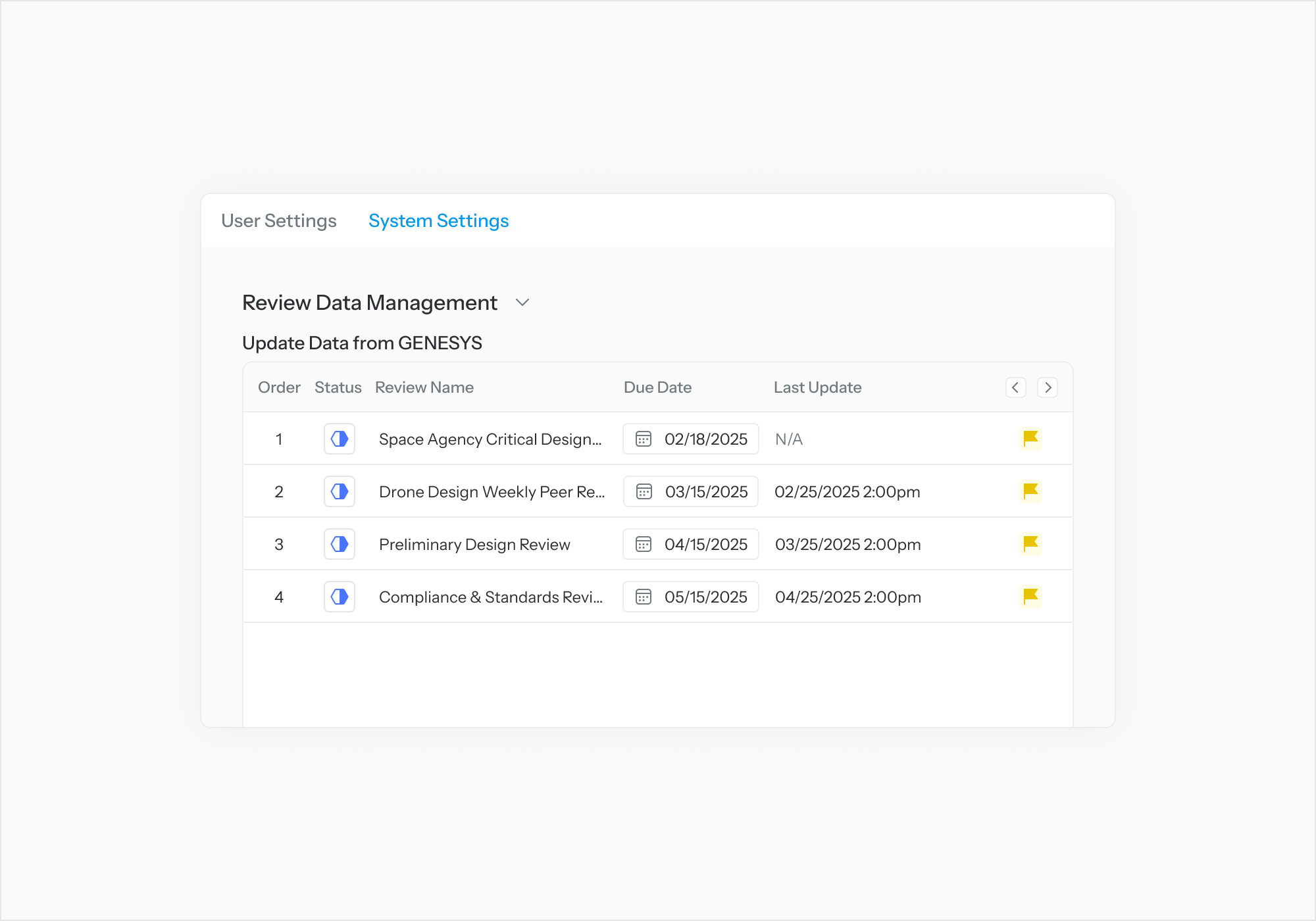Toggle yellow flag on Compliance & Standards row
The height and width of the screenshot is (921, 1316).
(x=1030, y=597)
